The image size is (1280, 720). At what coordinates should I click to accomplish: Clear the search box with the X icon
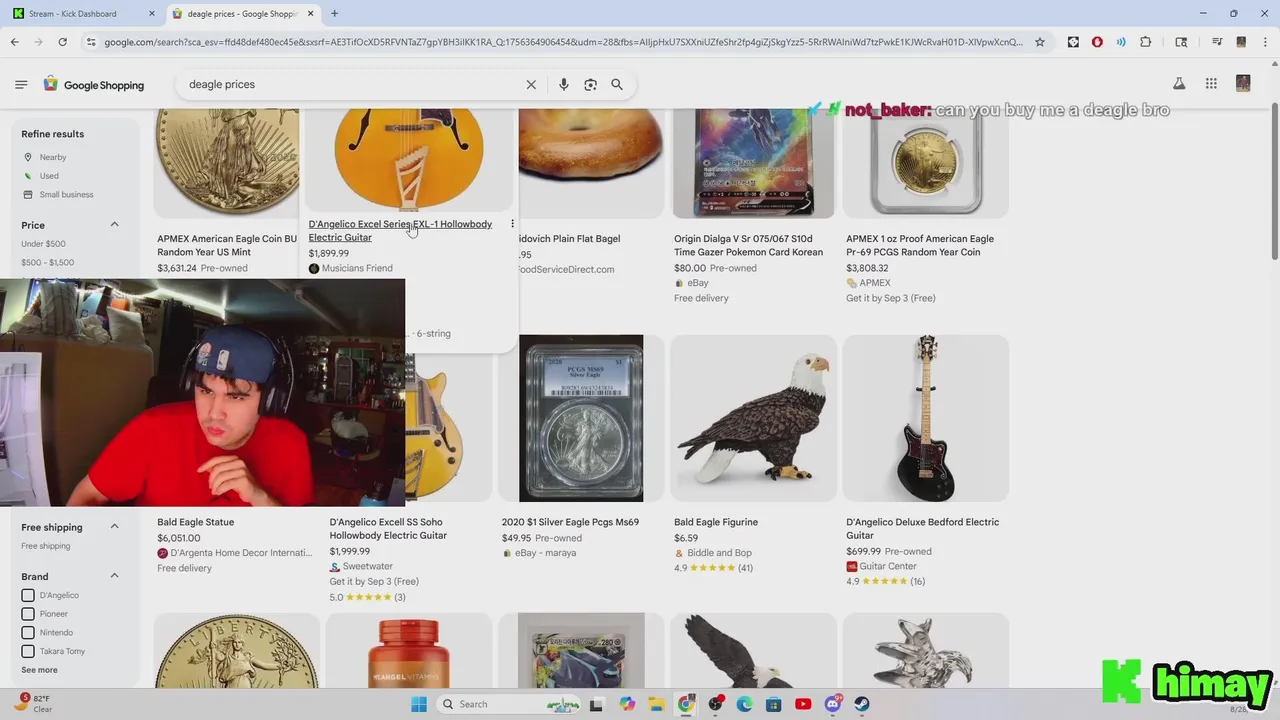[x=531, y=85]
